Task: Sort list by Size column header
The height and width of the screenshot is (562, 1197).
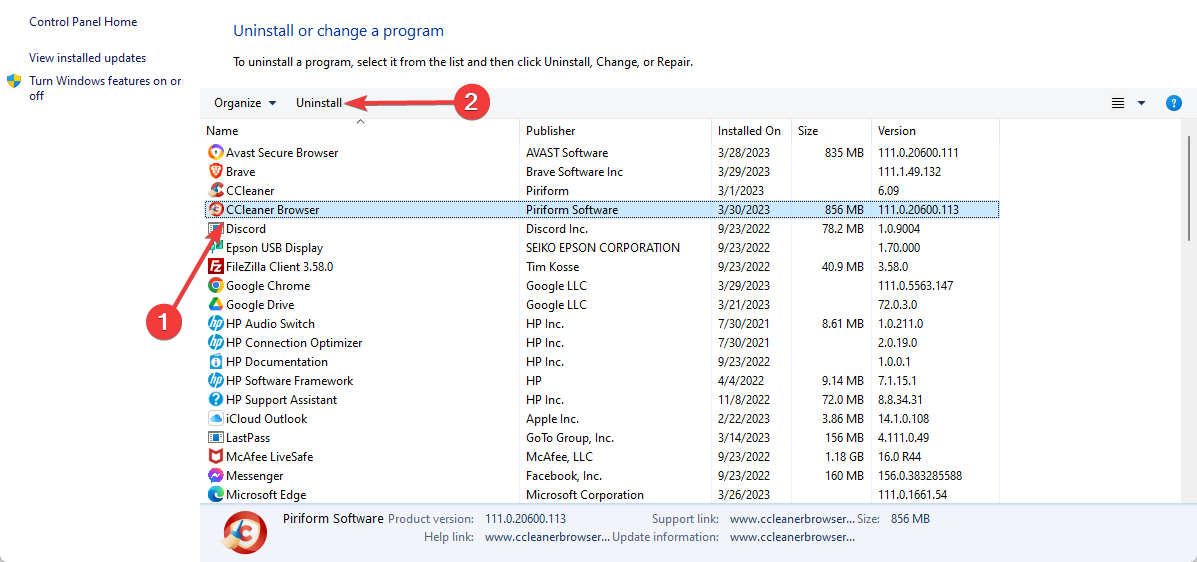Action: pyautogui.click(x=831, y=131)
